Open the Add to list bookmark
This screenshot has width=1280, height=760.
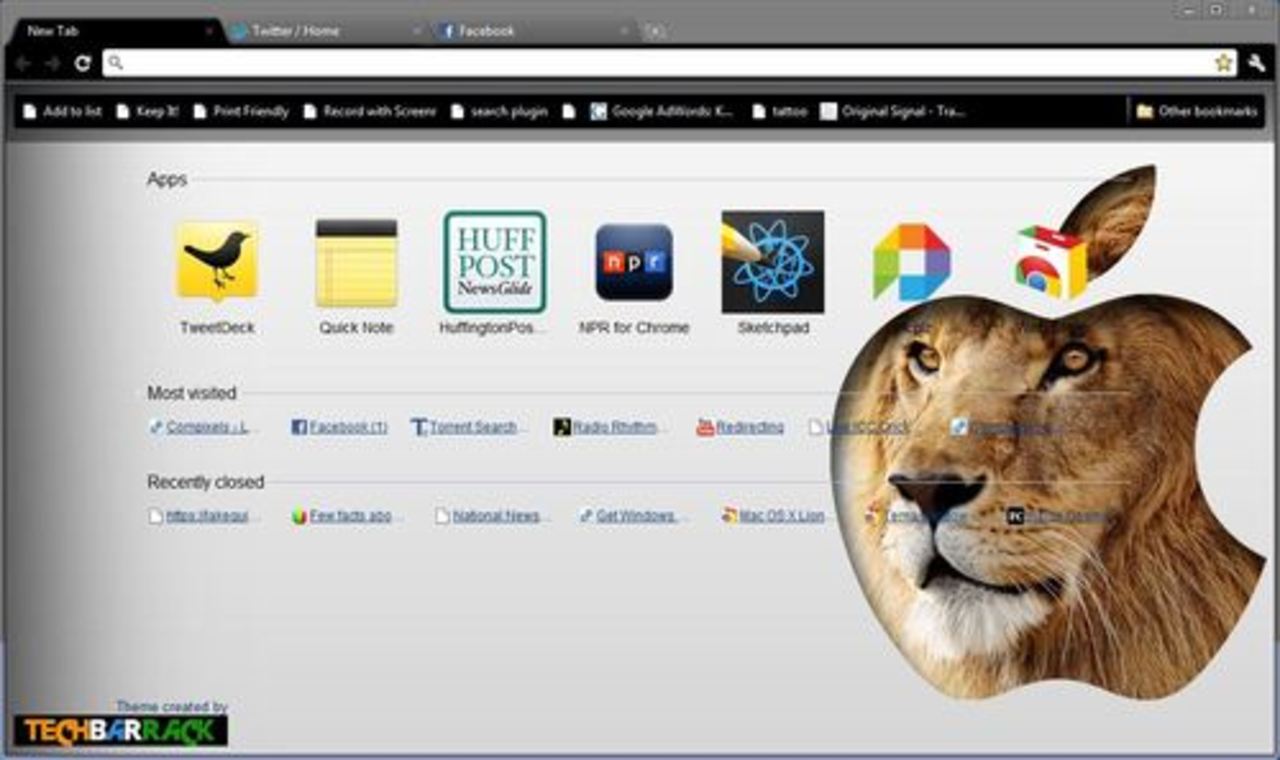pyautogui.click(x=62, y=112)
